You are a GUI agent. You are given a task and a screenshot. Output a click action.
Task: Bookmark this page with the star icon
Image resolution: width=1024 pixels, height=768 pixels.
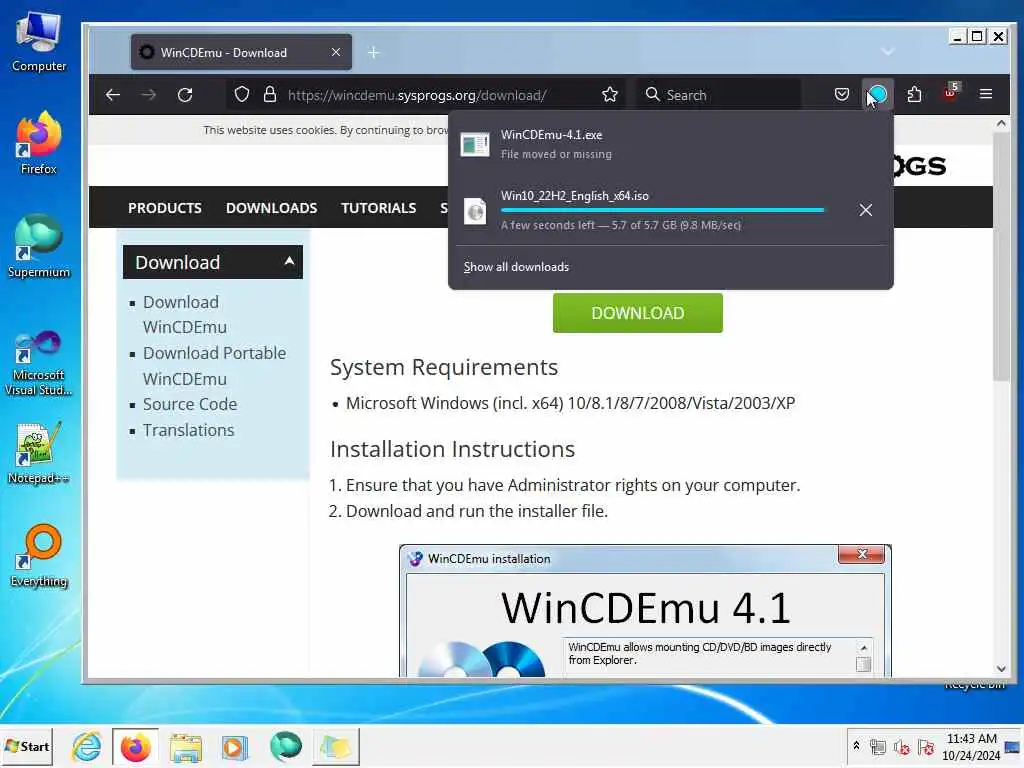pos(610,95)
